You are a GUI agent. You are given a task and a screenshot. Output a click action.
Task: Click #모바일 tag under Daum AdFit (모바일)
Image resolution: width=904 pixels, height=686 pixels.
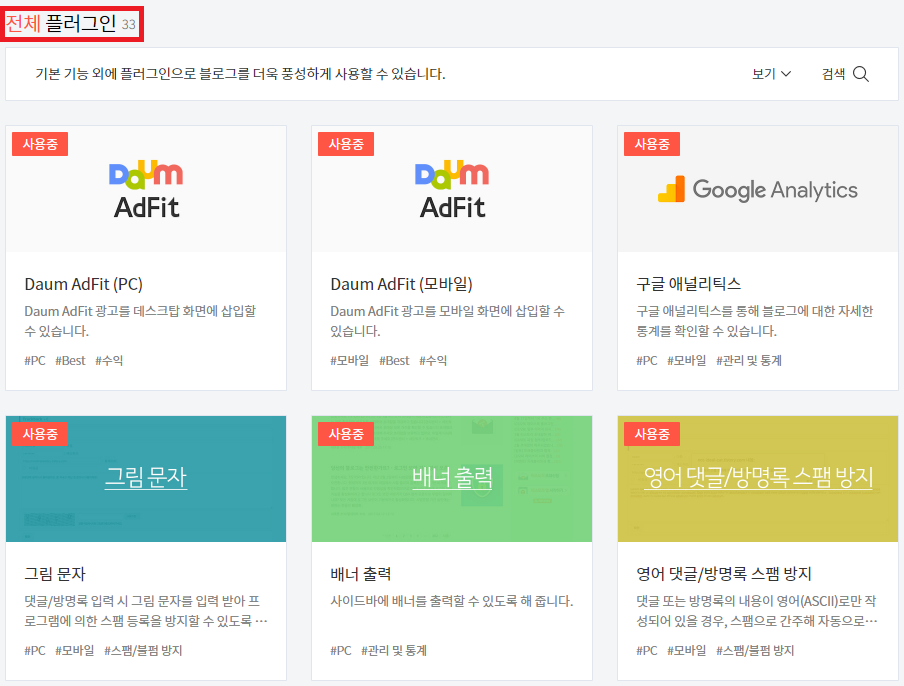pyautogui.click(x=349, y=361)
